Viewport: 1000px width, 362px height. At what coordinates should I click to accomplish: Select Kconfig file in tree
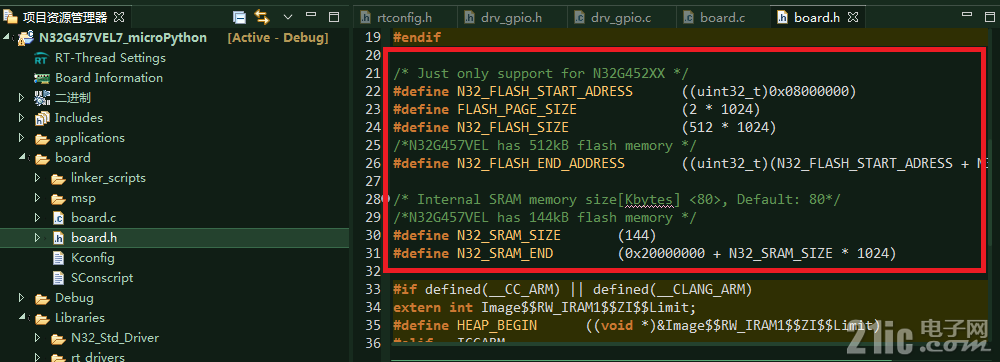click(92, 257)
